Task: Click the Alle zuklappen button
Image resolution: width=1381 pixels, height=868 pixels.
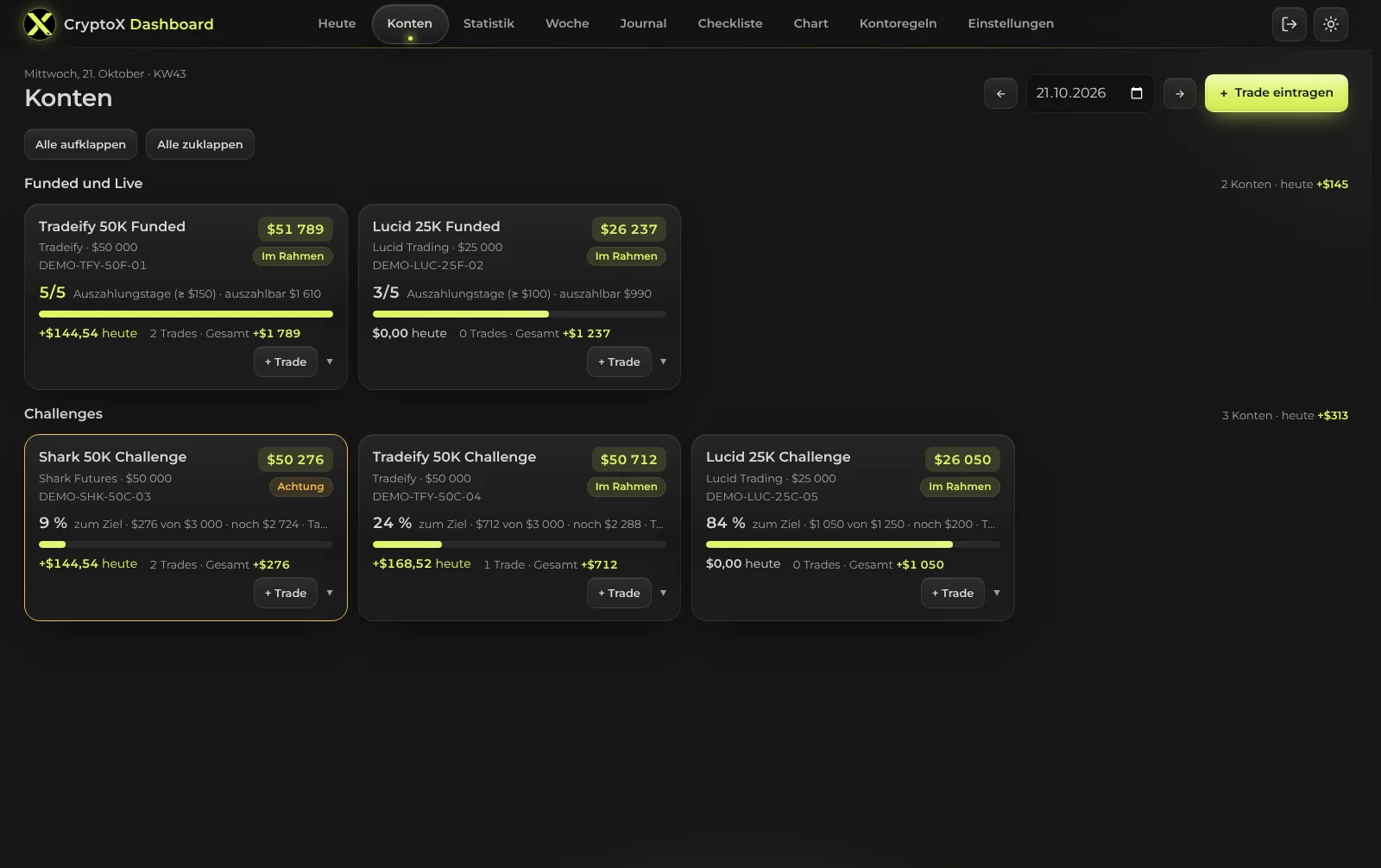Action: [x=199, y=144]
